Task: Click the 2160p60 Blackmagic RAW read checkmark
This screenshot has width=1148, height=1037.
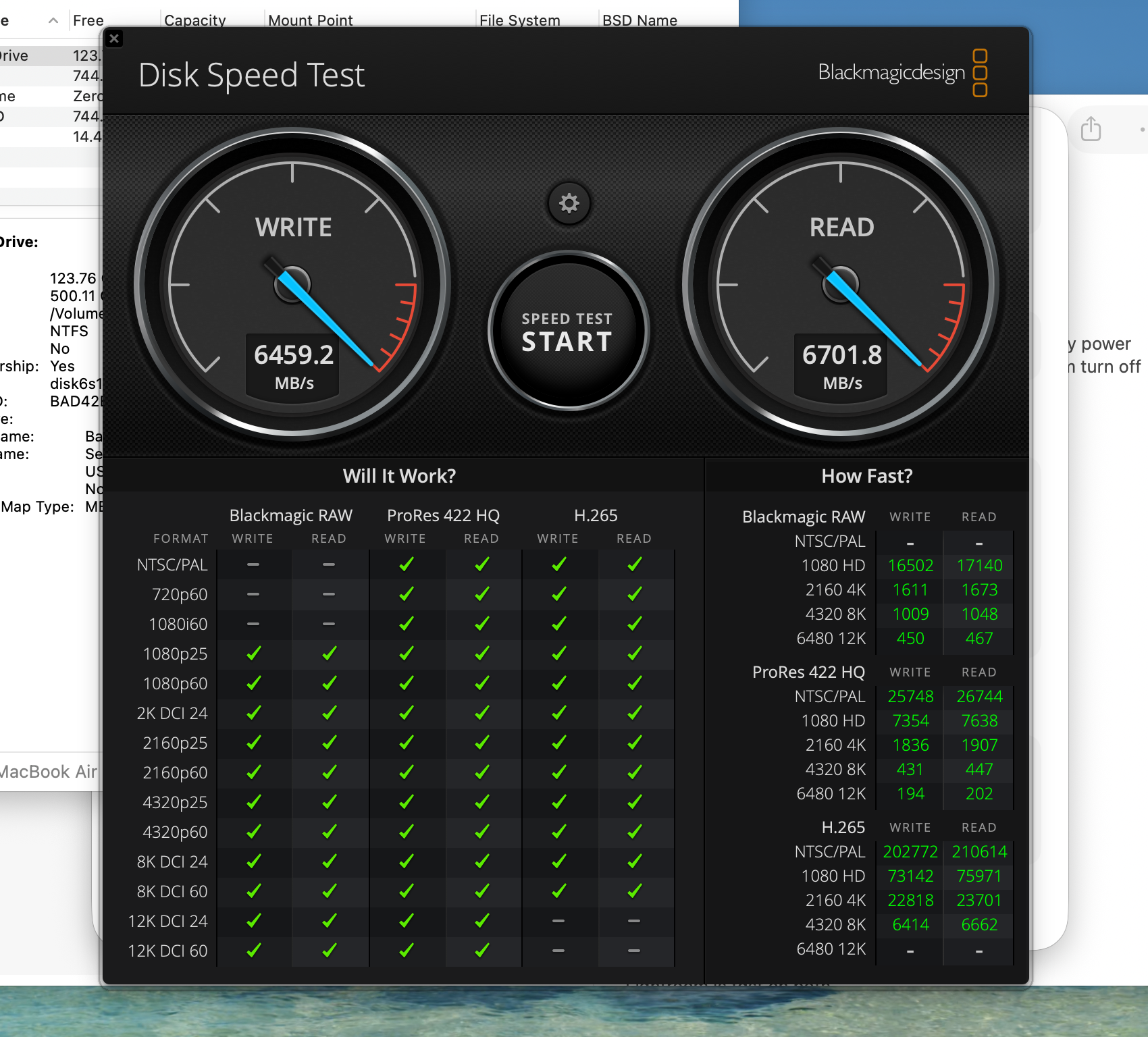Action: point(329,772)
